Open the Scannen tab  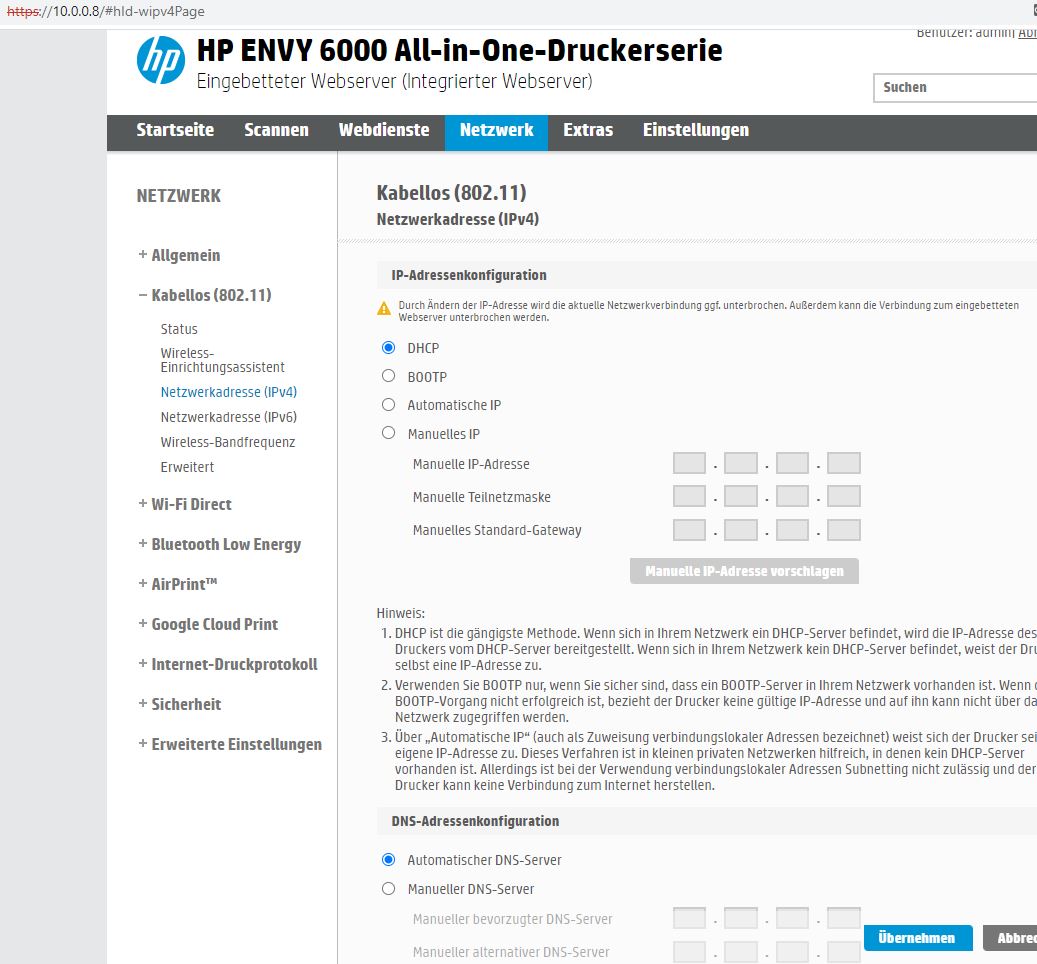276,130
